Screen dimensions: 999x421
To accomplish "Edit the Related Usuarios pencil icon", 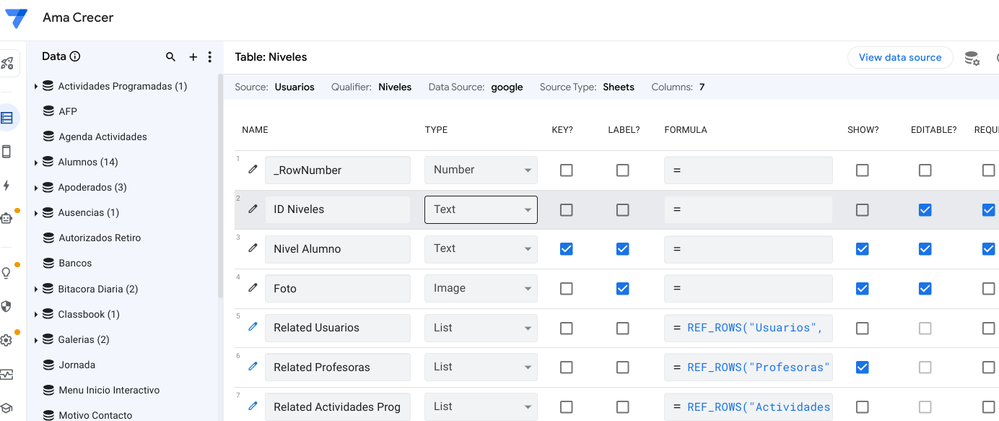I will tap(253, 327).
